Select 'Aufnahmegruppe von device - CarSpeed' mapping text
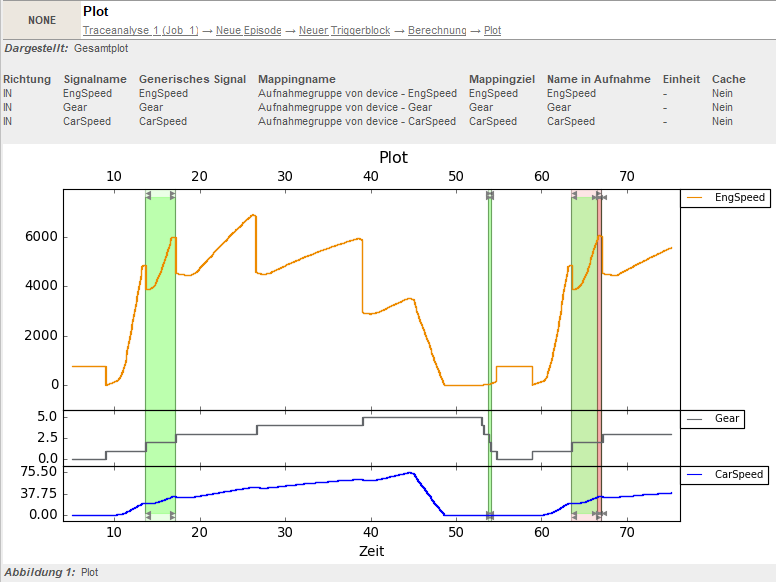This screenshot has height=582, width=777. [357, 121]
